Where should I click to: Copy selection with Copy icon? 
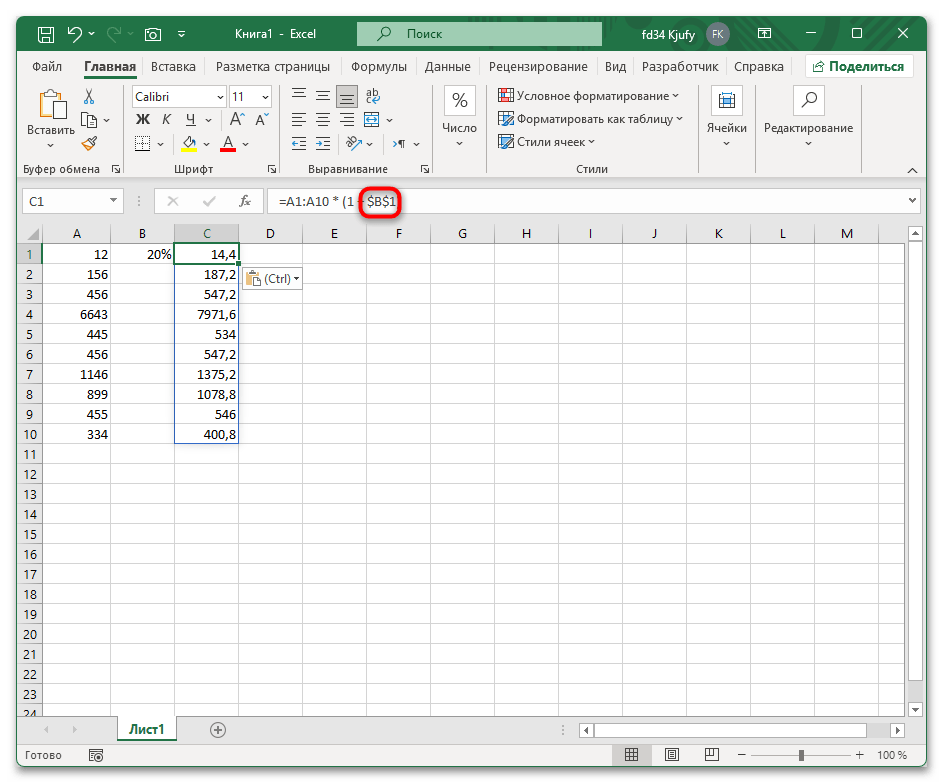(89, 120)
